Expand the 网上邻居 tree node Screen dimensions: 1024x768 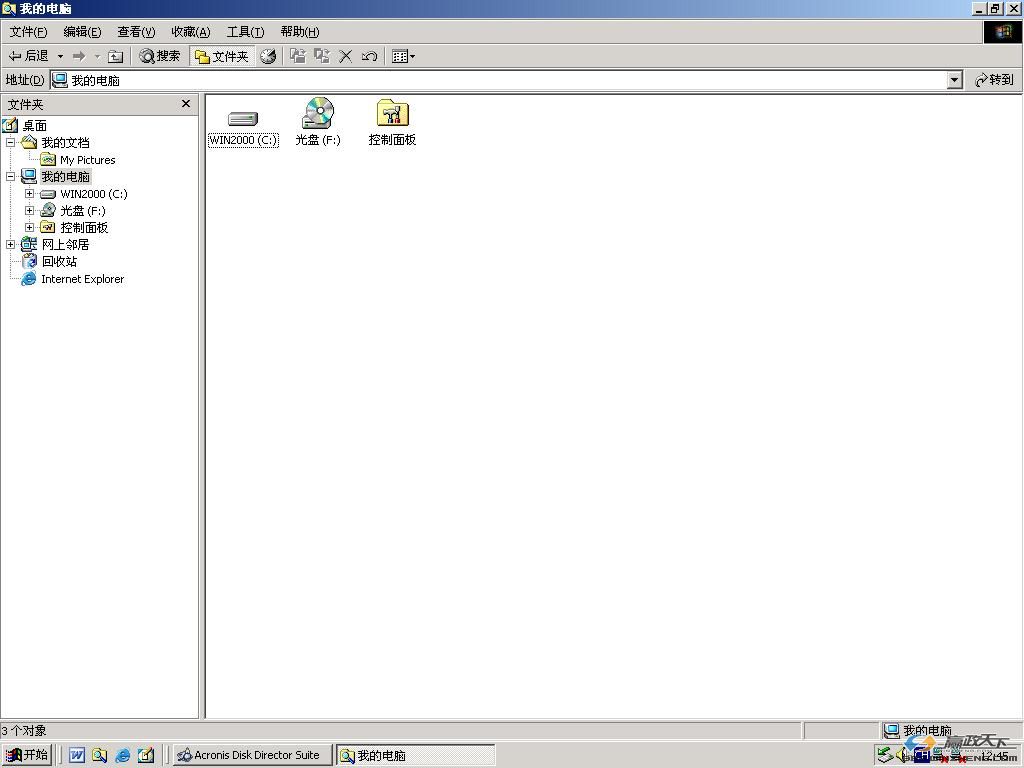coord(10,244)
